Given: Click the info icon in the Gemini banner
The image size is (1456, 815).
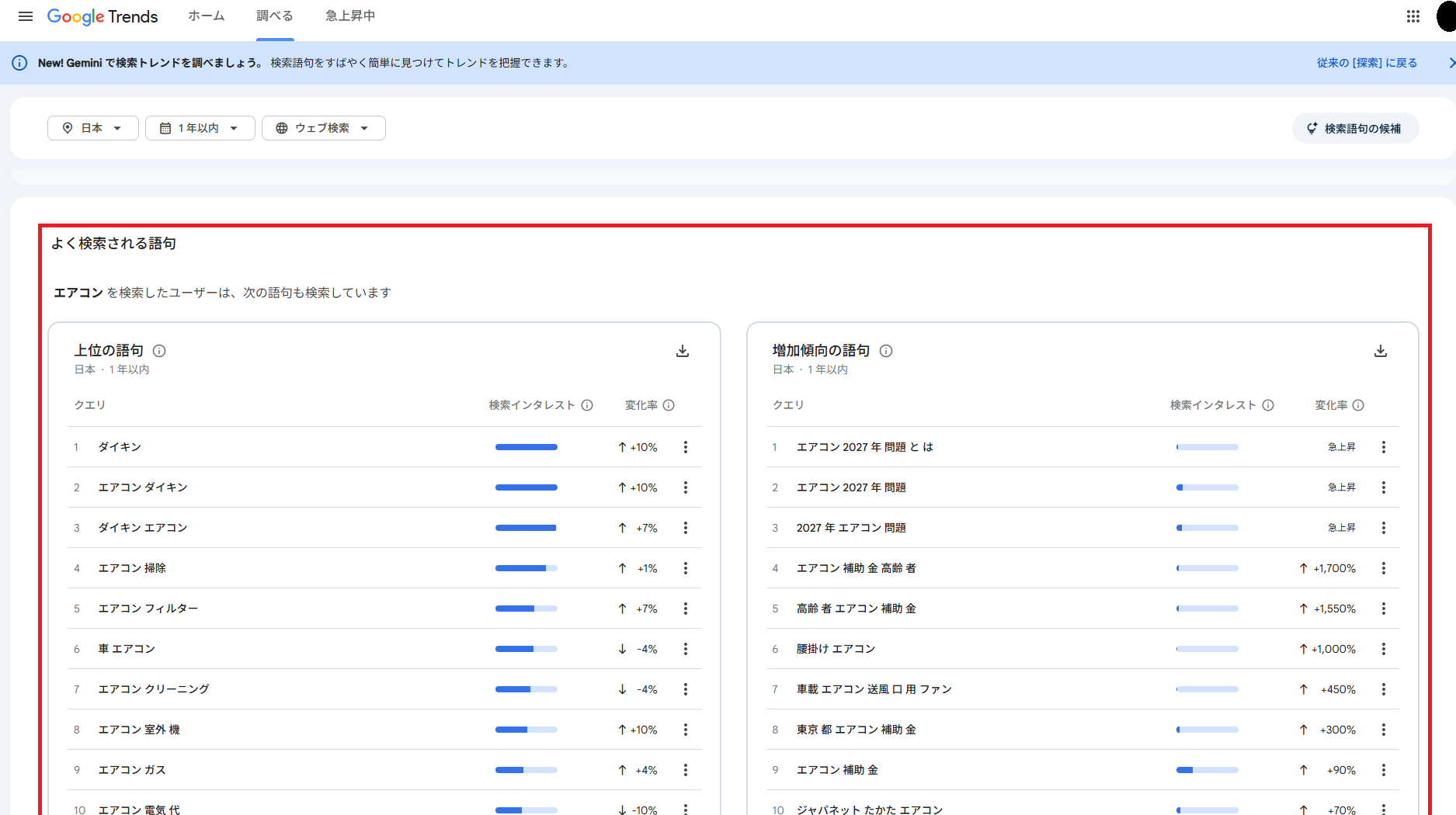Looking at the screenshot, I should click(19, 63).
